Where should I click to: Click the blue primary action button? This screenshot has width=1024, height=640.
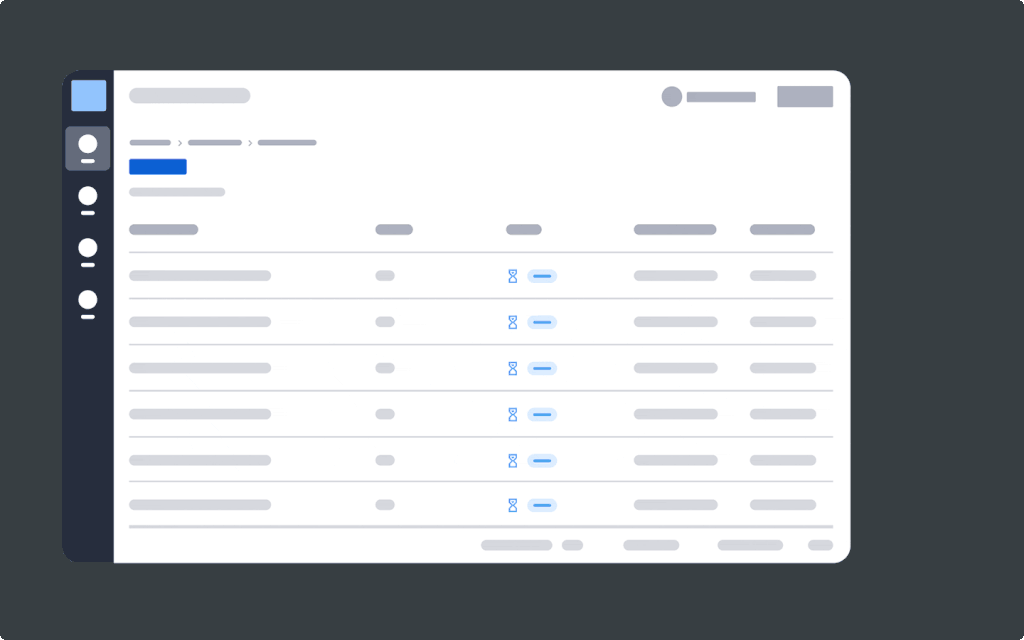157,166
